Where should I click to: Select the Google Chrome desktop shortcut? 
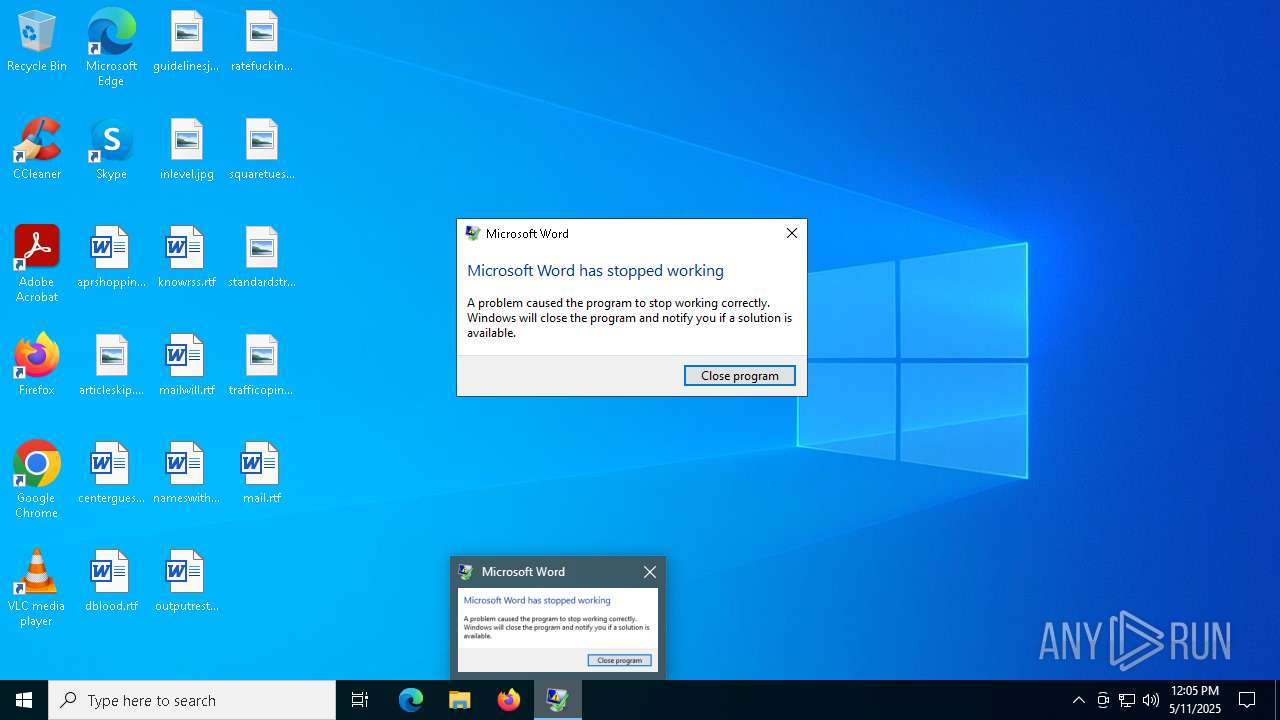tap(37, 479)
